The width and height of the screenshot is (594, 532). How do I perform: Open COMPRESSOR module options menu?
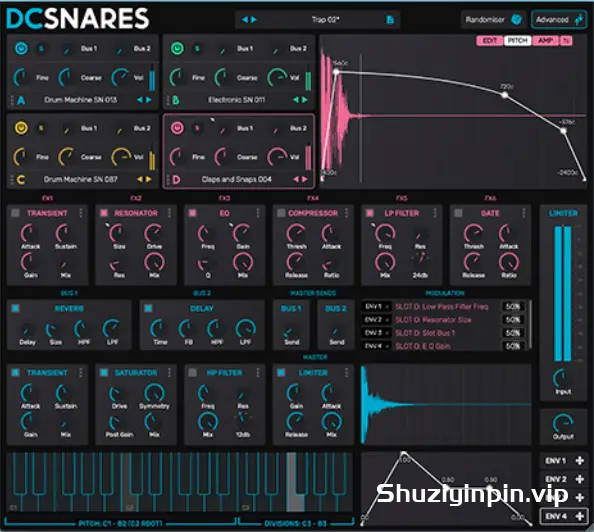346,213
